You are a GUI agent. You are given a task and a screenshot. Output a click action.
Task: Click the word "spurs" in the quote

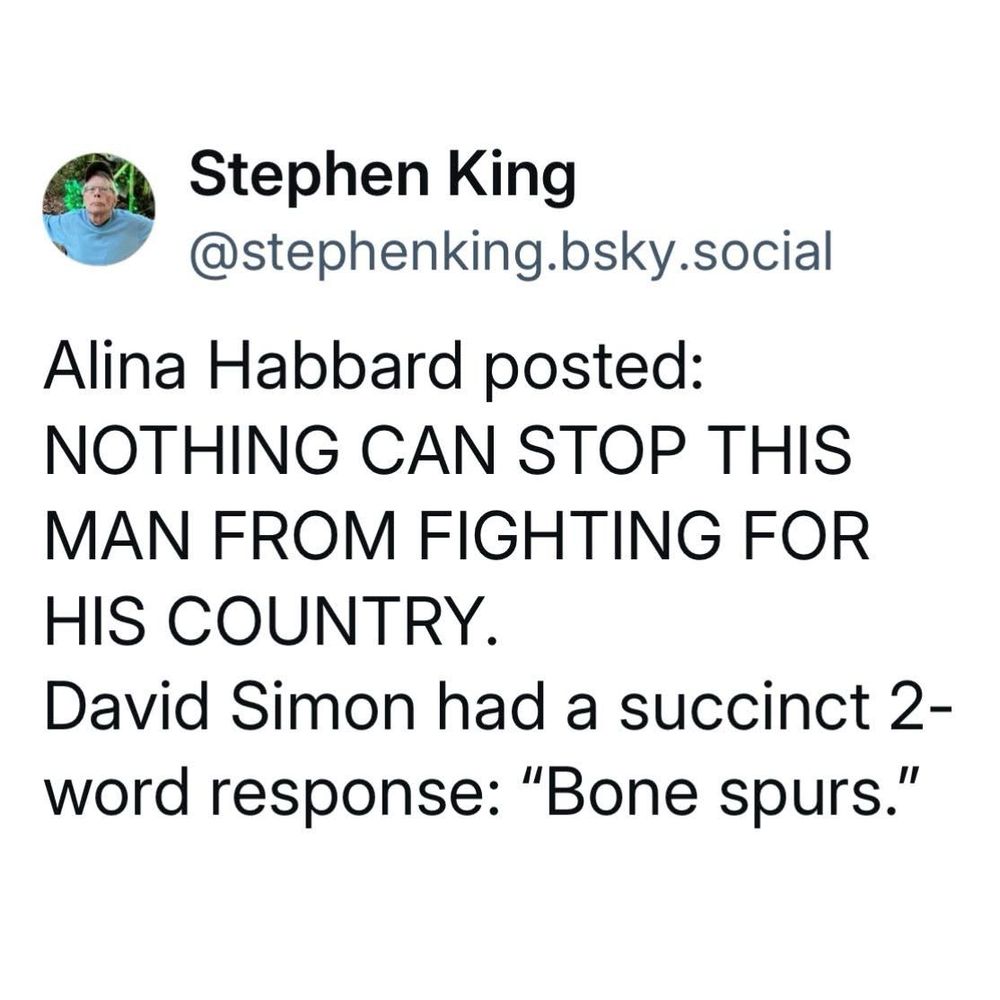pyautogui.click(x=807, y=799)
